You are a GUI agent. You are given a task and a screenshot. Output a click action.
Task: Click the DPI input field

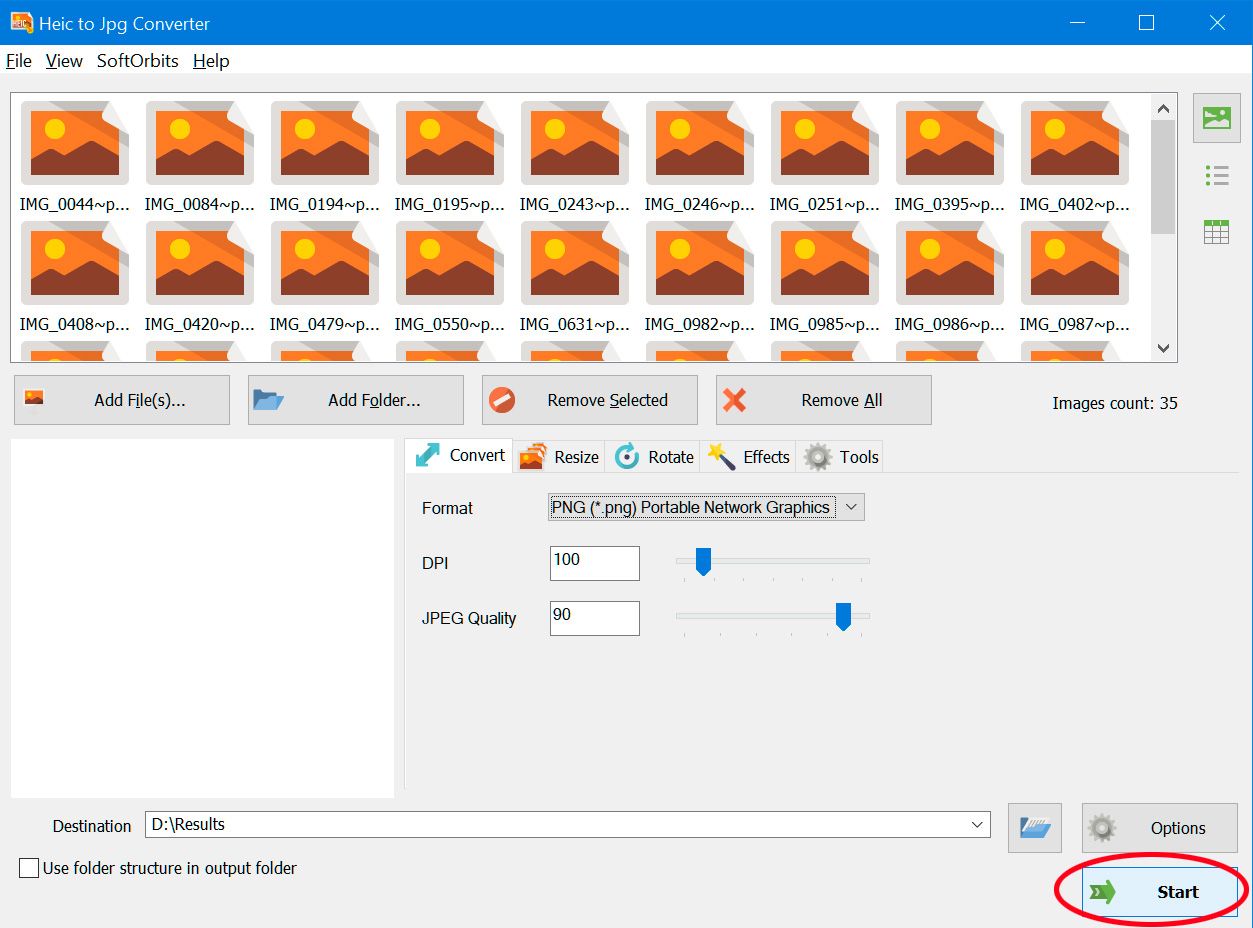click(x=594, y=563)
